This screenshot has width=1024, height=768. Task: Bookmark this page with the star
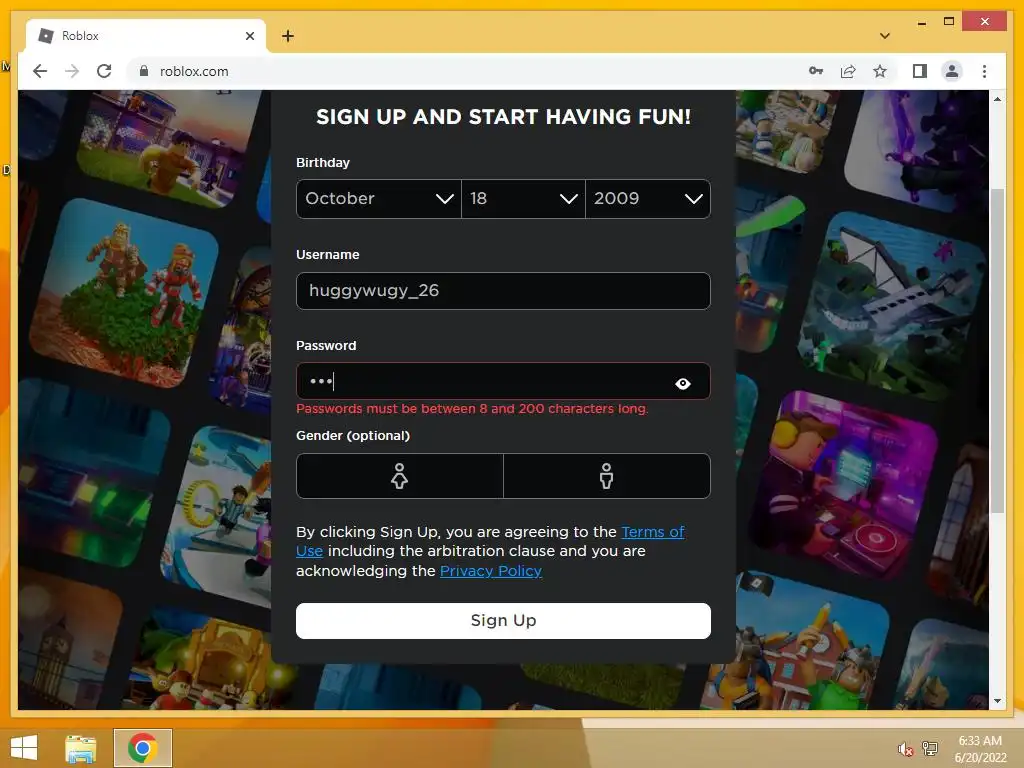880,71
